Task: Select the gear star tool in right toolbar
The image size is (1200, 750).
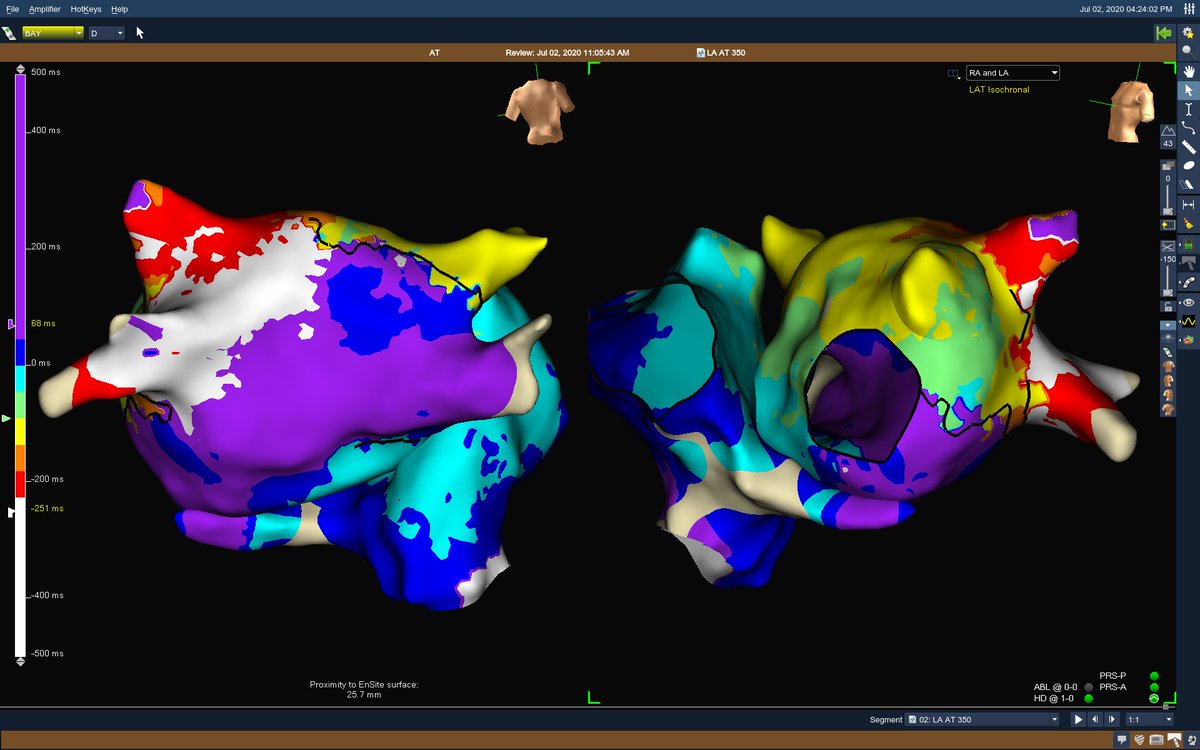Action: (x=1188, y=33)
